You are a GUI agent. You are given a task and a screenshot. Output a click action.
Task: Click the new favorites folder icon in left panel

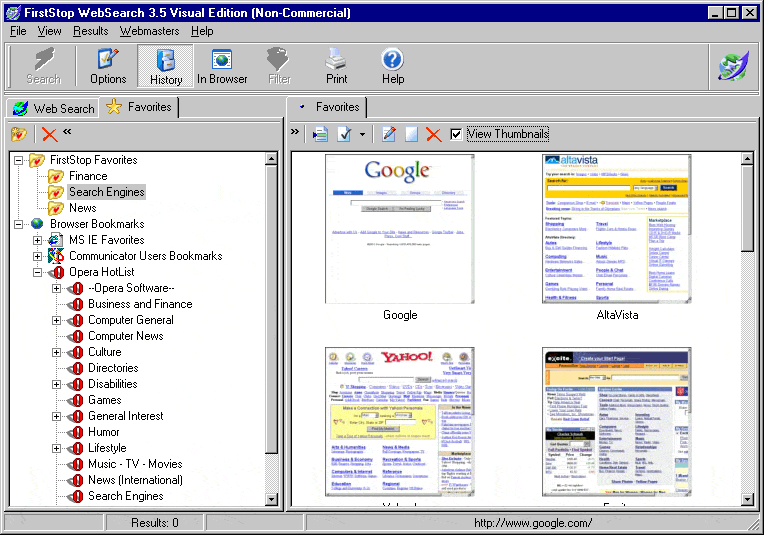(x=19, y=134)
